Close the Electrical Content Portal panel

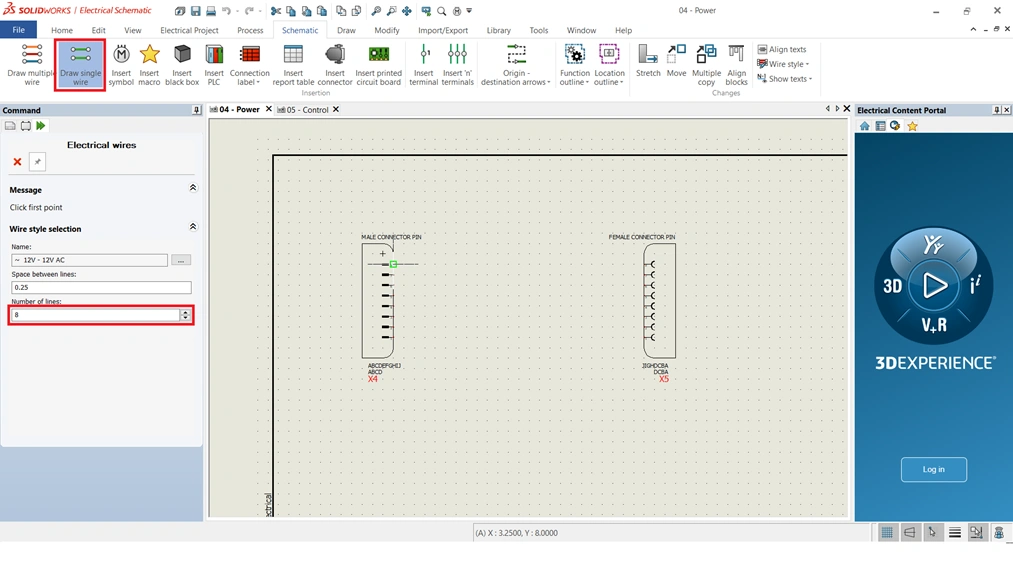tap(1007, 110)
